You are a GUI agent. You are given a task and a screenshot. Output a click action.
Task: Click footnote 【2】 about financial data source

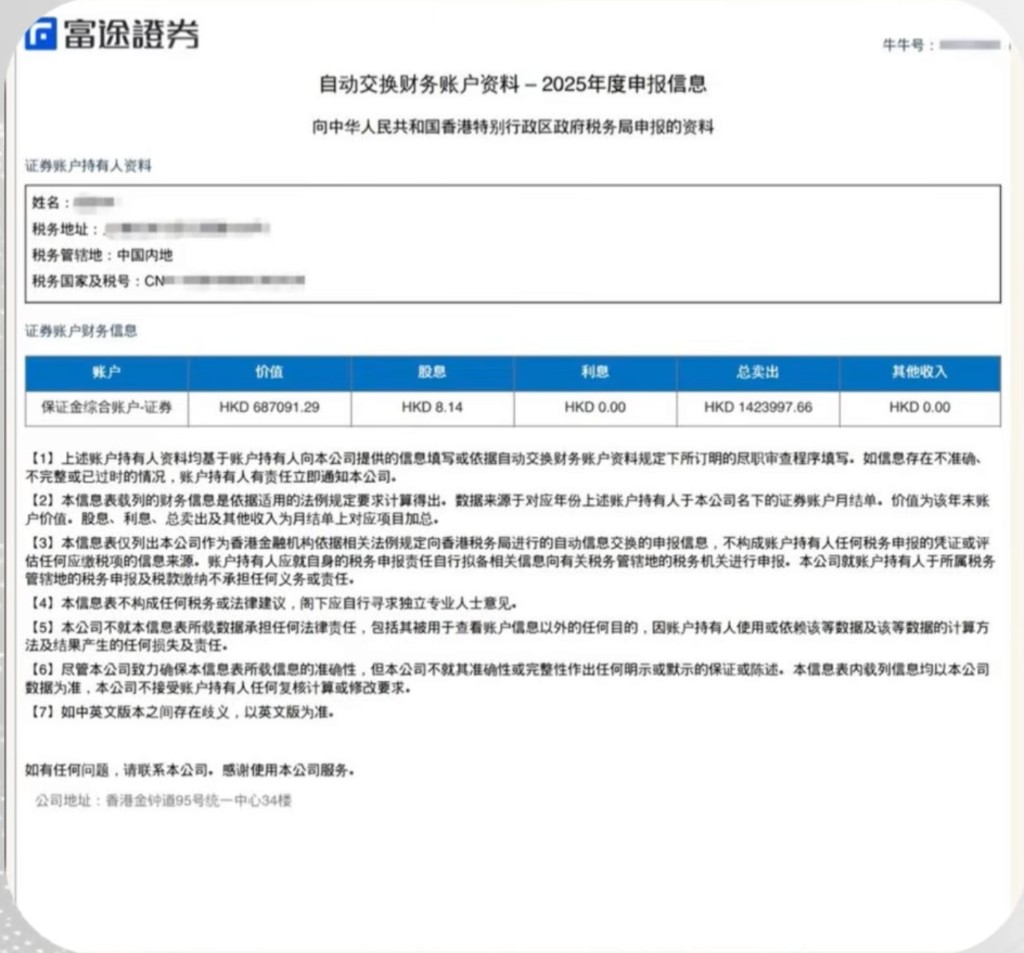(x=508, y=509)
